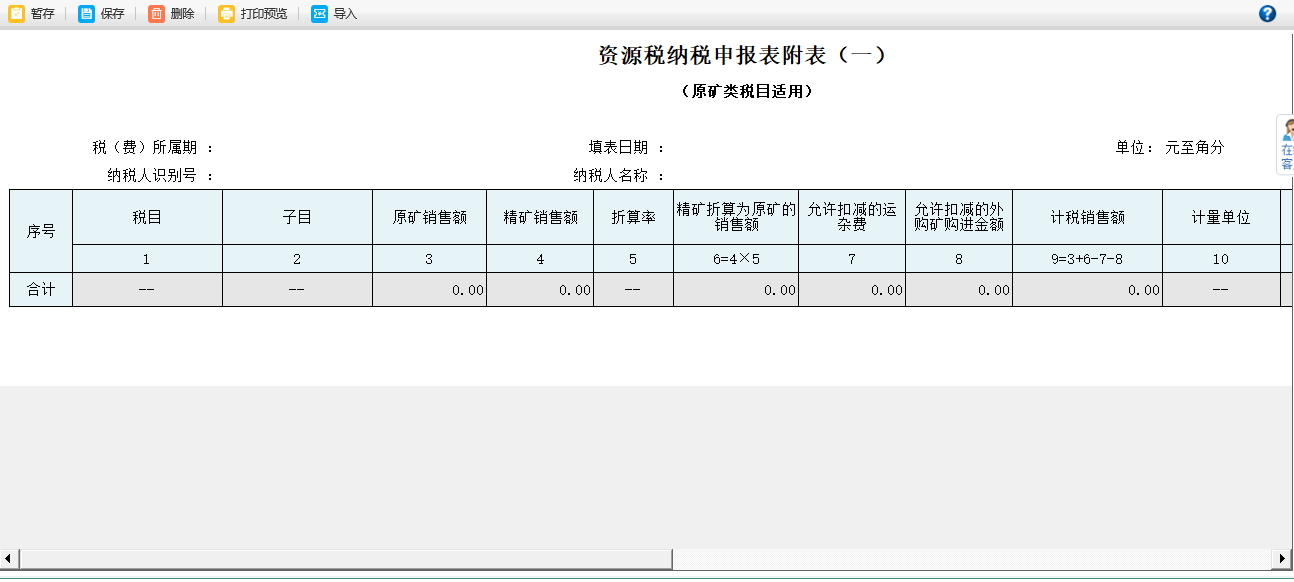
Task: Open print preview with the 打印预览 button
Action: (x=253, y=14)
